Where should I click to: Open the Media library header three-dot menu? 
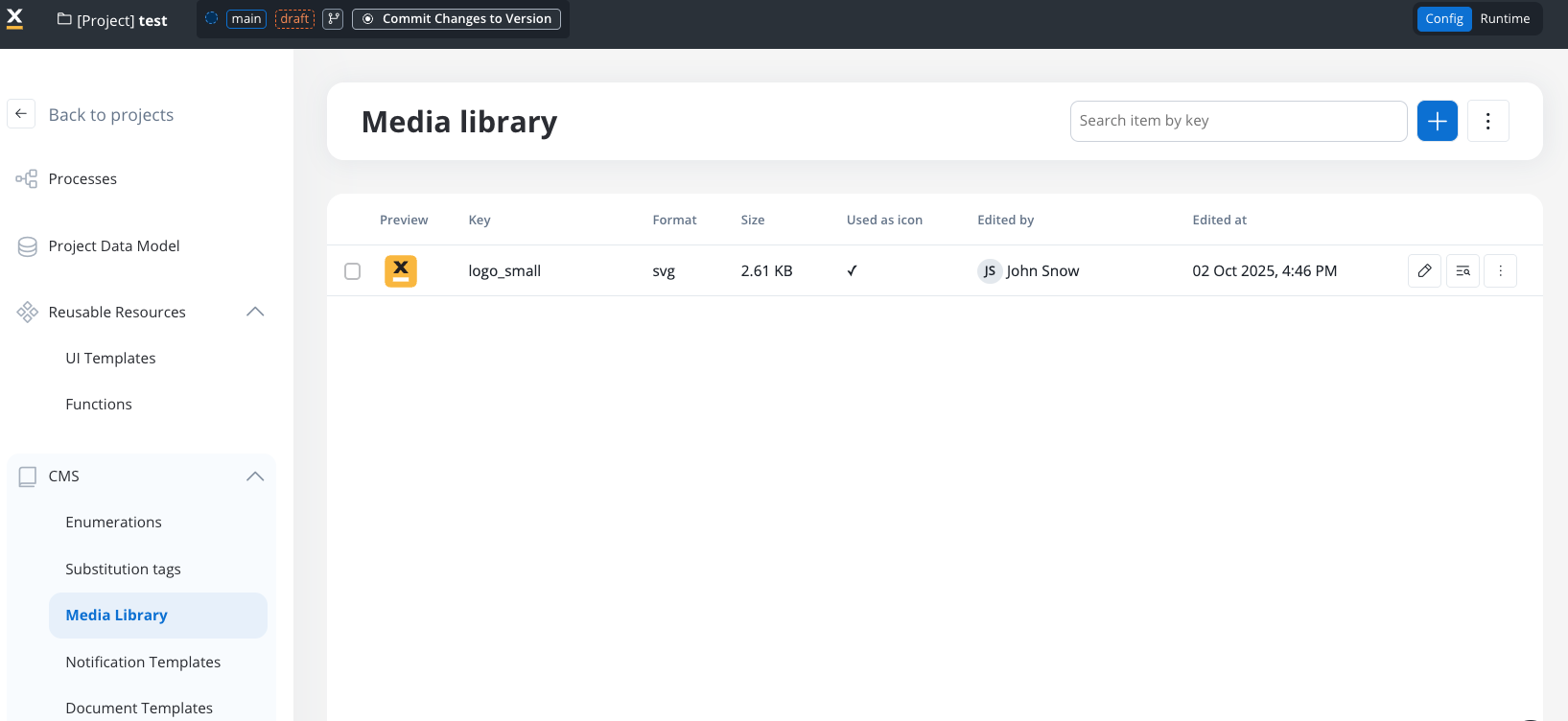tap(1487, 121)
